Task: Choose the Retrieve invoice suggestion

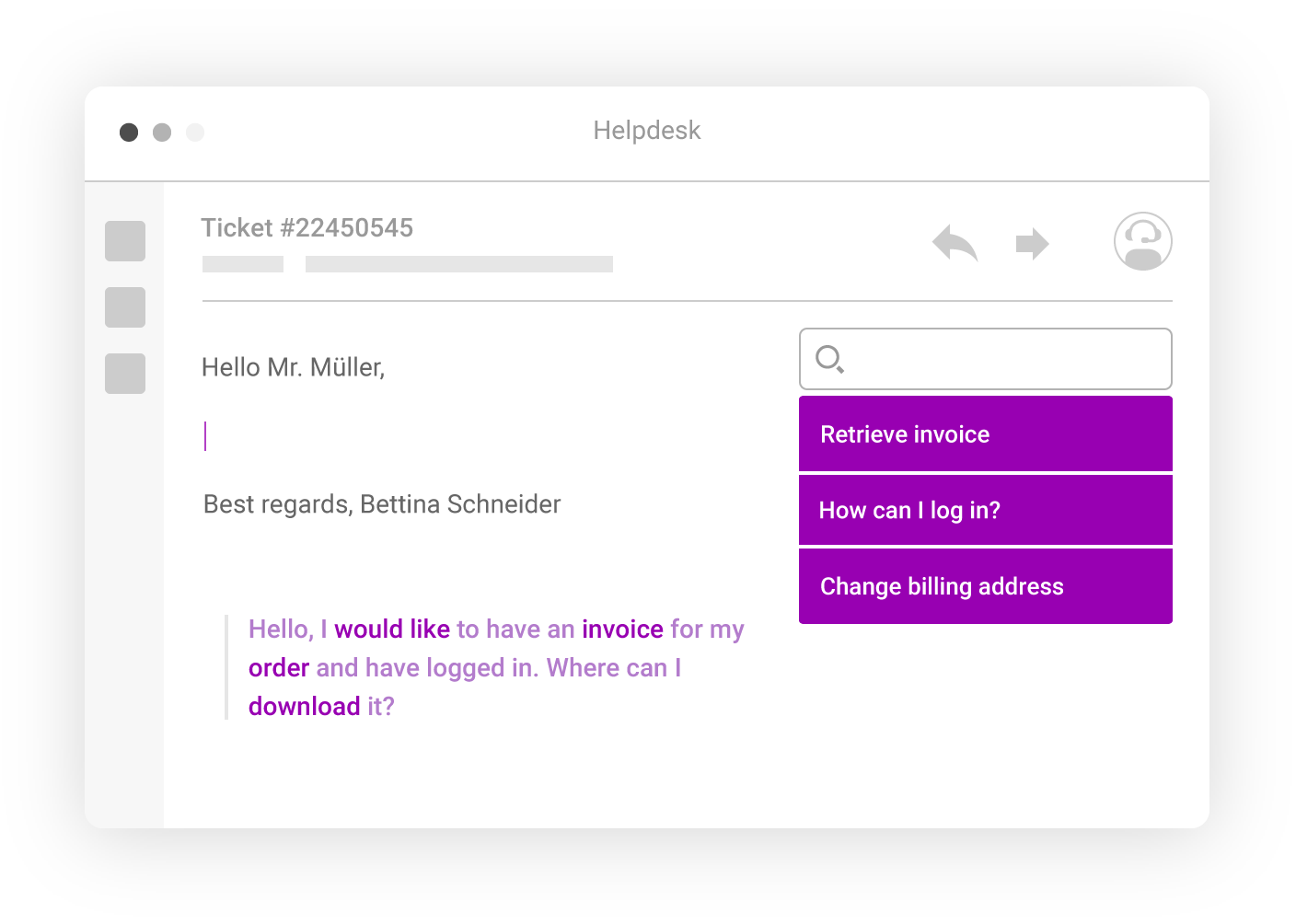Action: (x=986, y=433)
